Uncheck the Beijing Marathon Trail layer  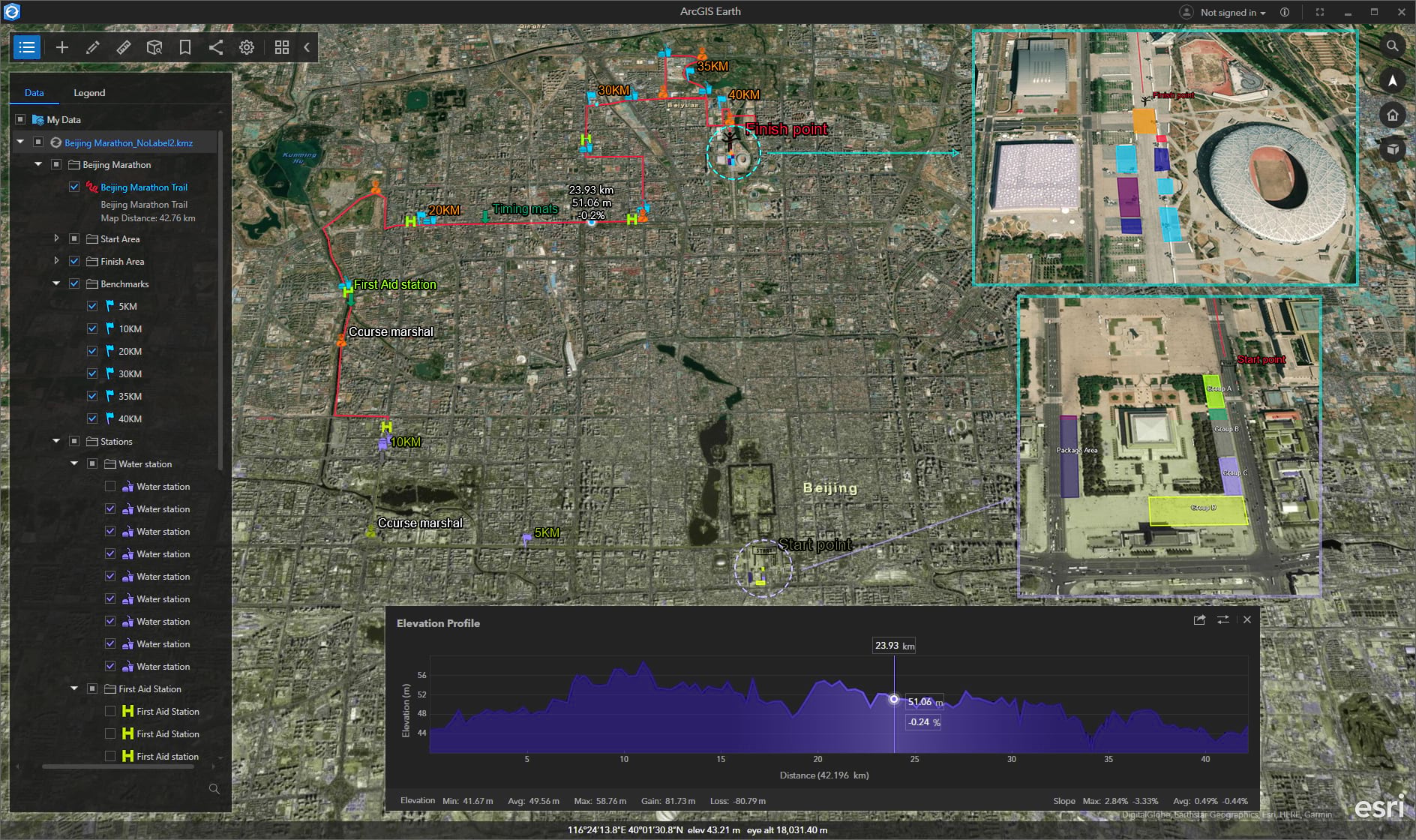click(x=74, y=187)
